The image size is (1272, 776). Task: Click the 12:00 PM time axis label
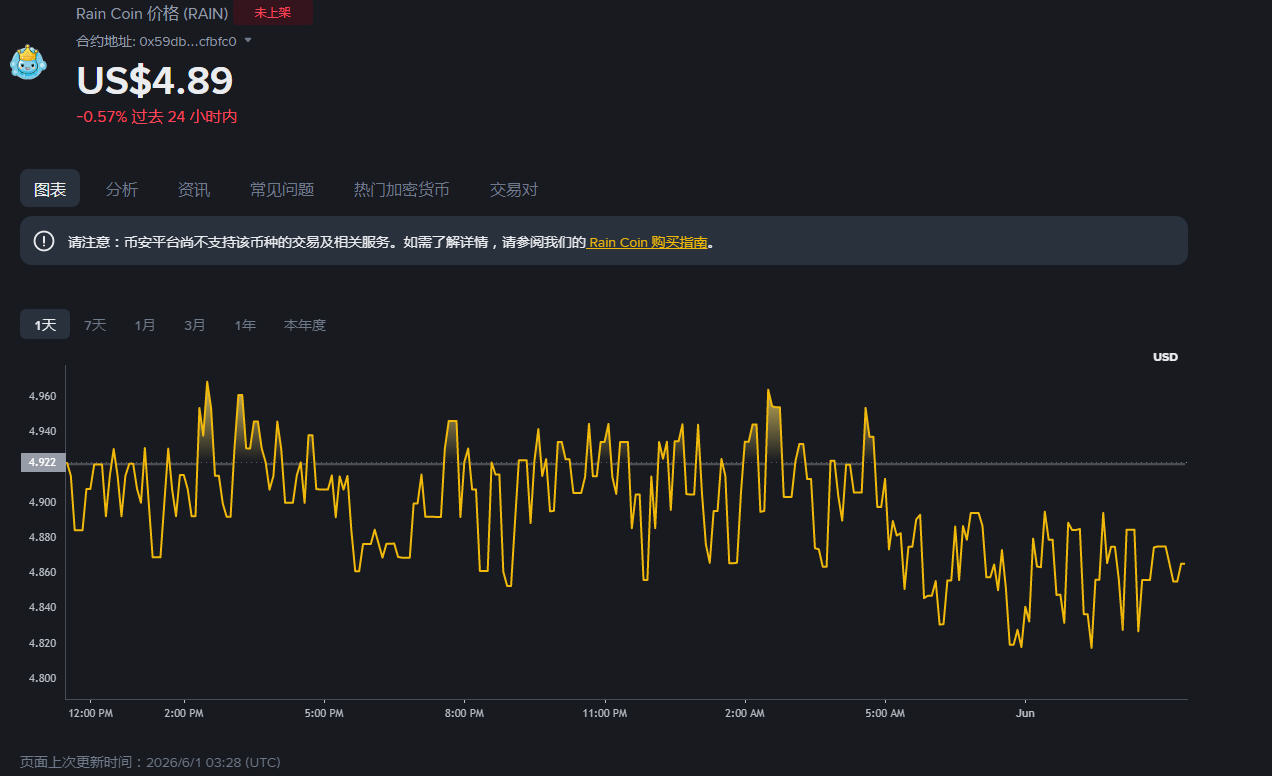coord(90,713)
